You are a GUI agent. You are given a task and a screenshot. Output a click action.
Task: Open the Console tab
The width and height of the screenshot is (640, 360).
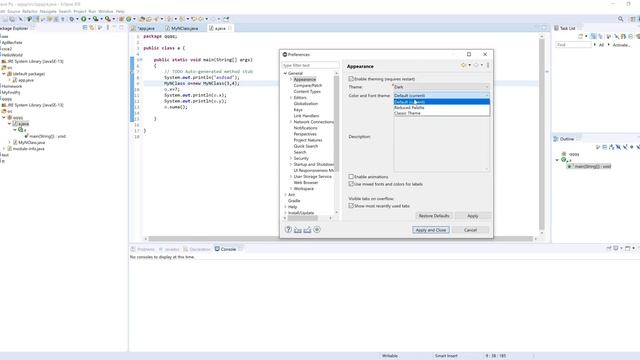click(x=228, y=249)
